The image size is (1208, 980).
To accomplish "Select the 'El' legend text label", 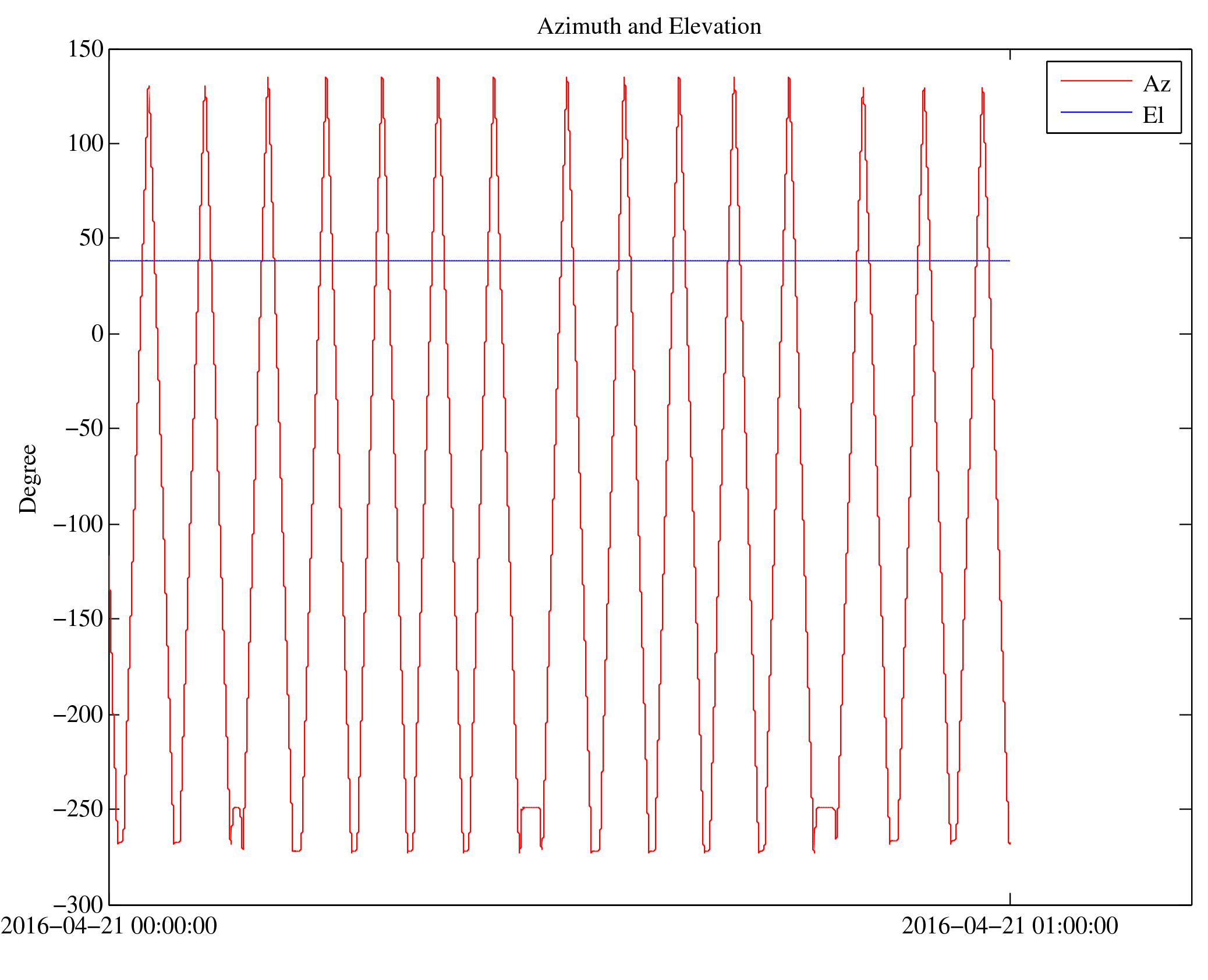I will click(x=1153, y=115).
